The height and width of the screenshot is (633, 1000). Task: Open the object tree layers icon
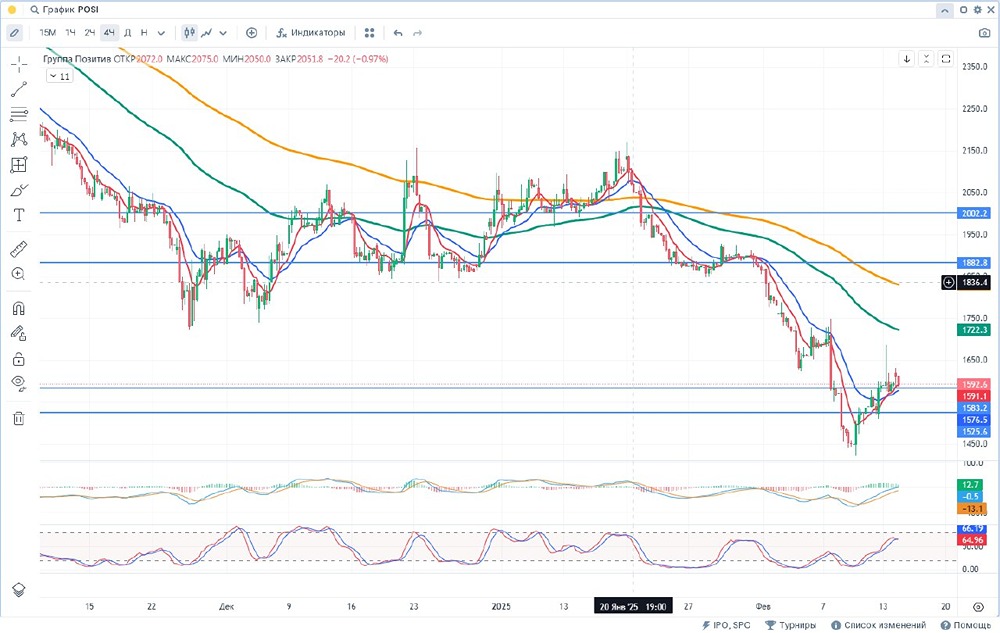pos(18,590)
